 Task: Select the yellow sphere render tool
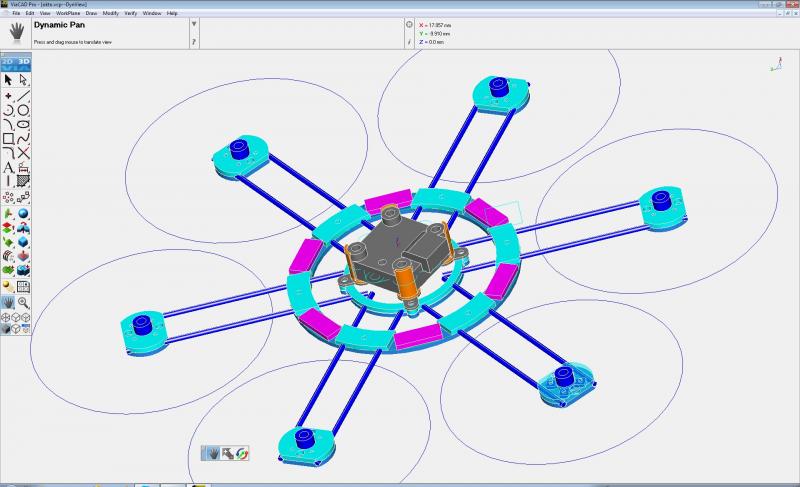pos(8,287)
